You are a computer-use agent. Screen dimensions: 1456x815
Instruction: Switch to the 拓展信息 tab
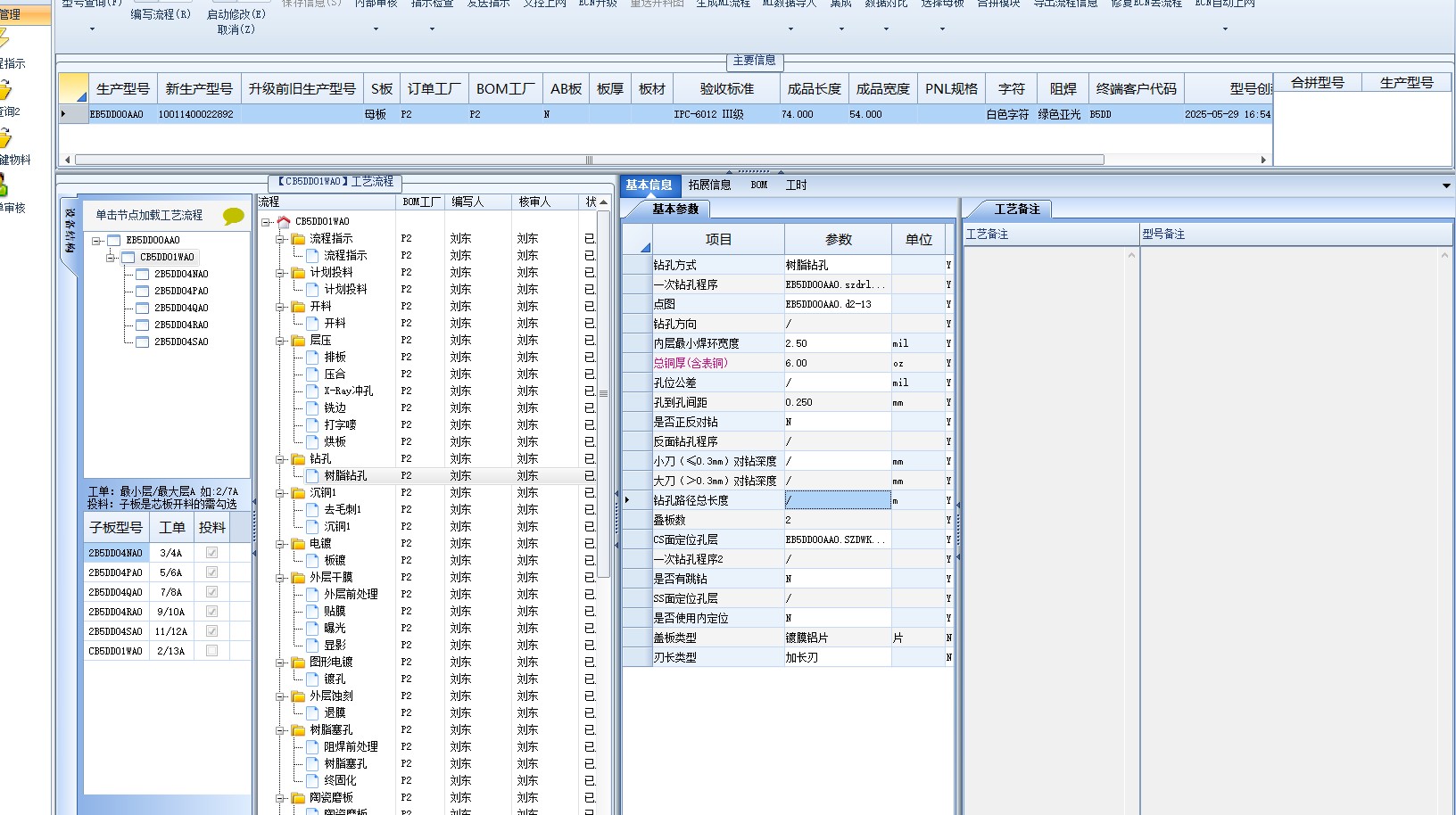point(709,185)
